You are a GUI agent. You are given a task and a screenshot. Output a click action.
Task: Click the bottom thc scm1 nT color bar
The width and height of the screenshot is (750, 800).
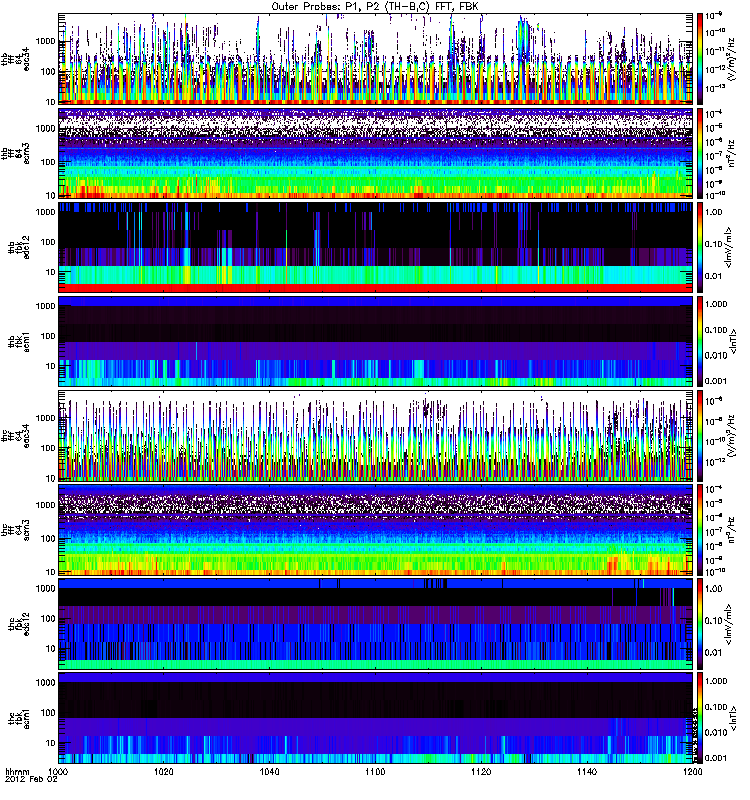point(699,718)
